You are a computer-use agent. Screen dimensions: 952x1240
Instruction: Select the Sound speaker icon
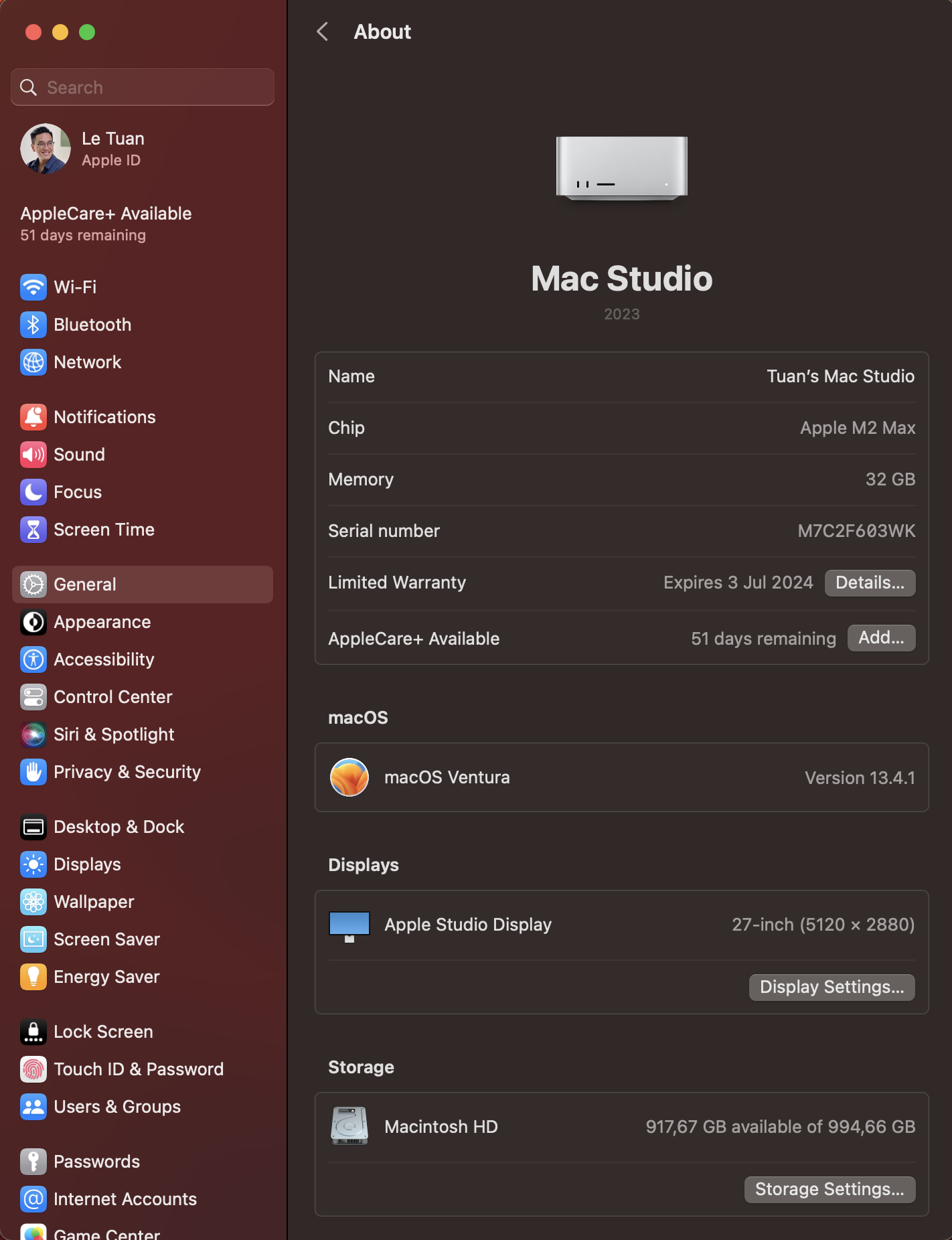point(33,455)
